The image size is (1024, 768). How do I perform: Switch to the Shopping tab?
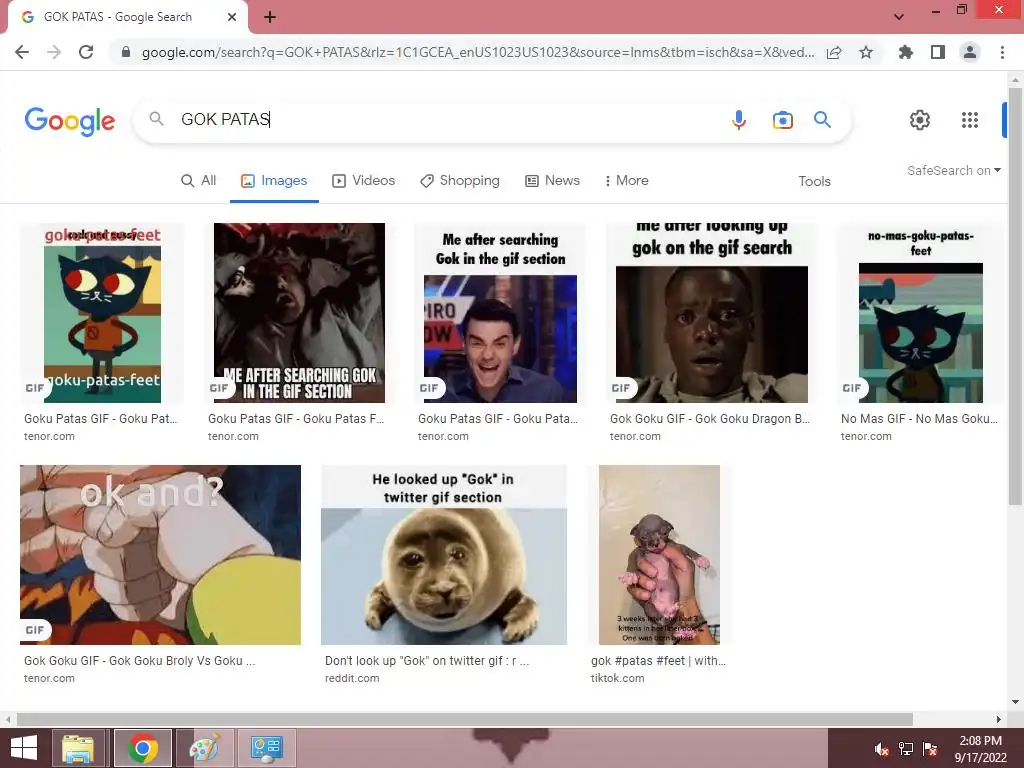(460, 181)
